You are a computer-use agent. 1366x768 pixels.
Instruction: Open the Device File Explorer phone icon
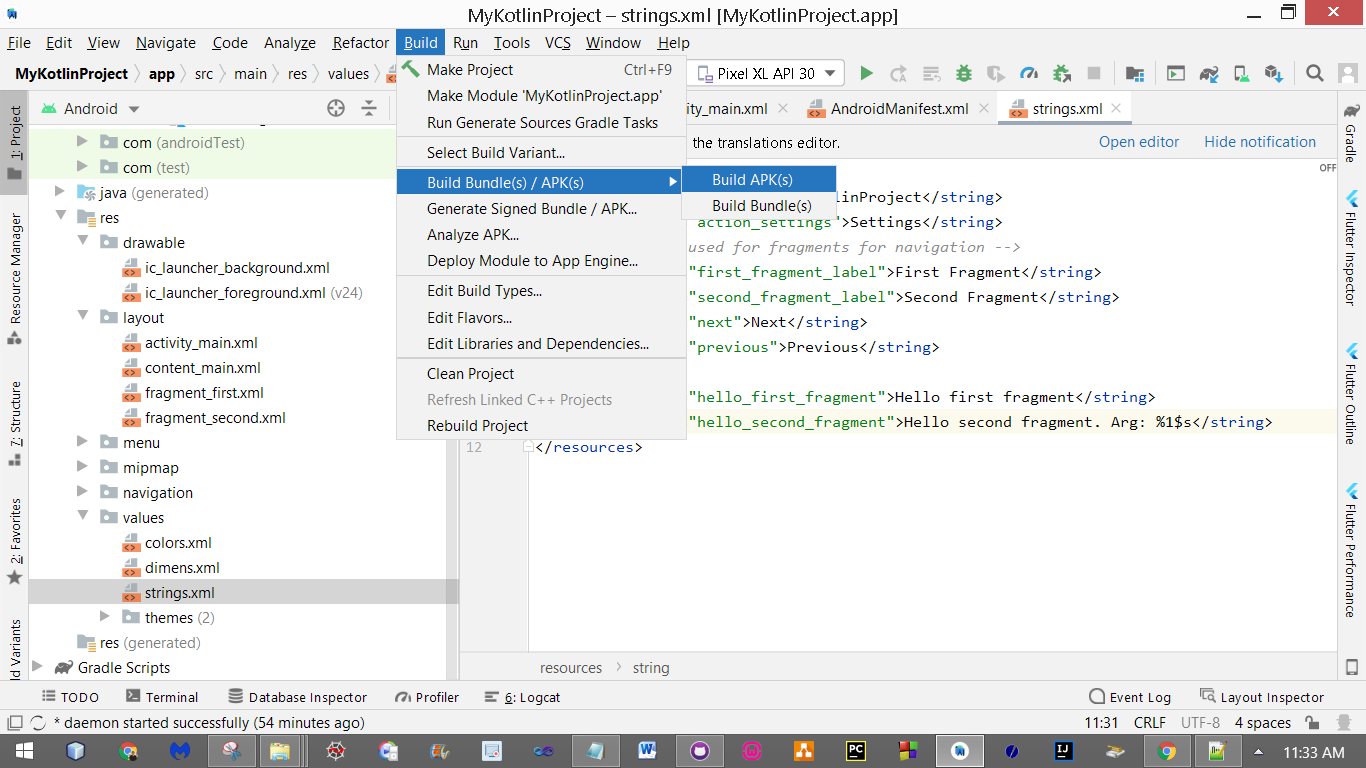tap(1352, 668)
